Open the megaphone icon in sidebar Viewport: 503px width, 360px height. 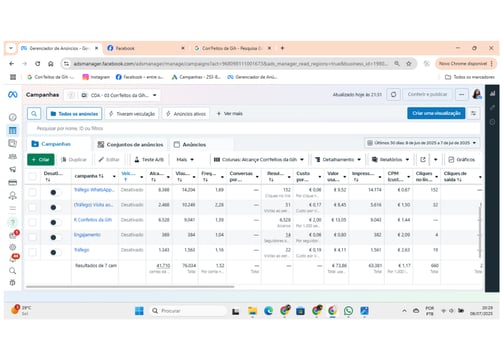click(x=13, y=169)
